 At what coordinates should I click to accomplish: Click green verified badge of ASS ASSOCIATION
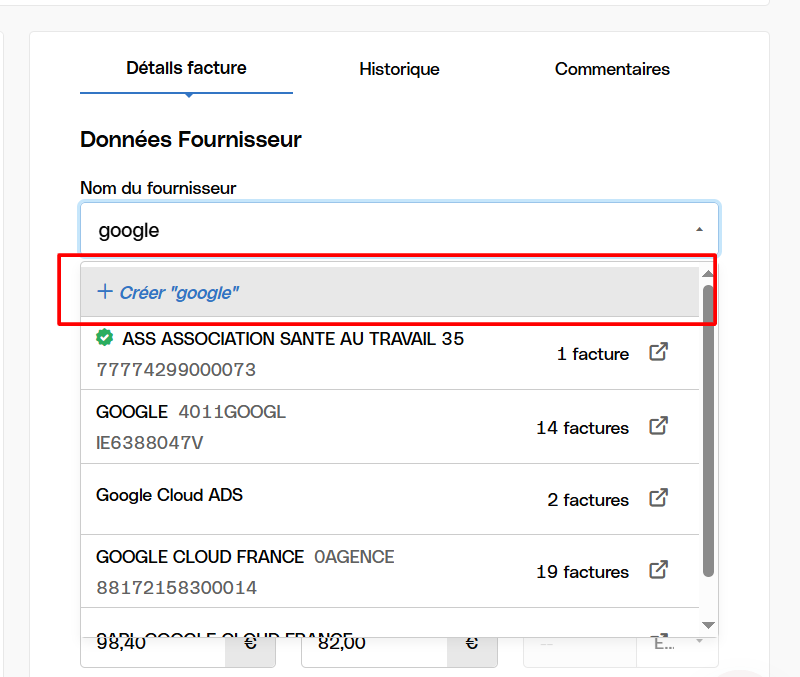pyautogui.click(x=105, y=338)
